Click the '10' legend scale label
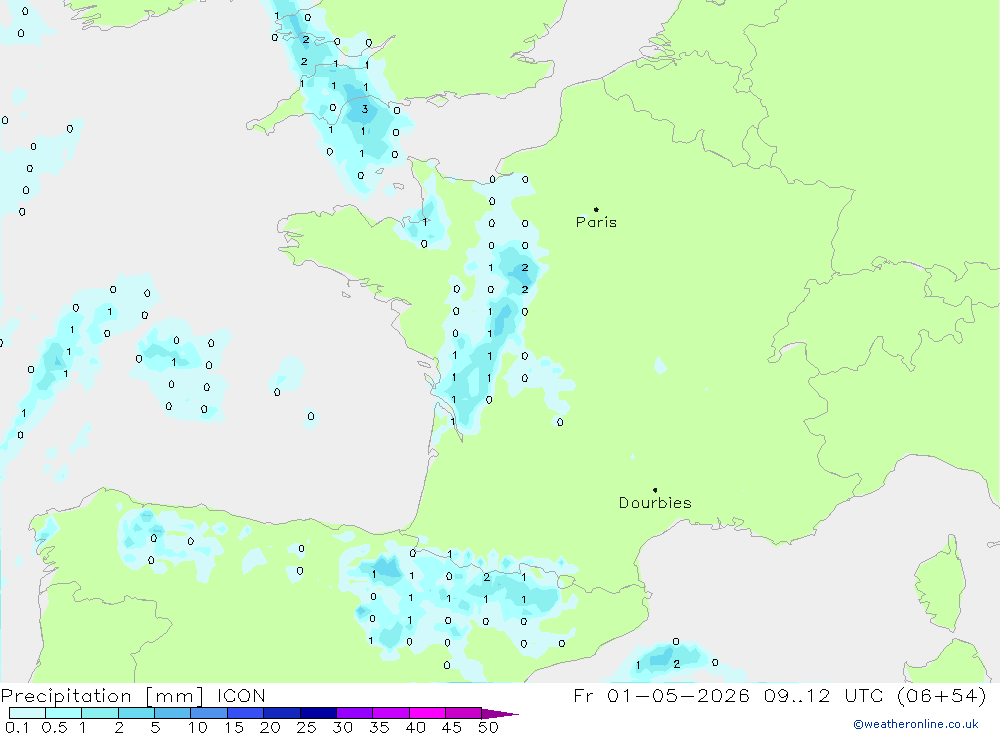1000x733 pixels. (x=198, y=727)
